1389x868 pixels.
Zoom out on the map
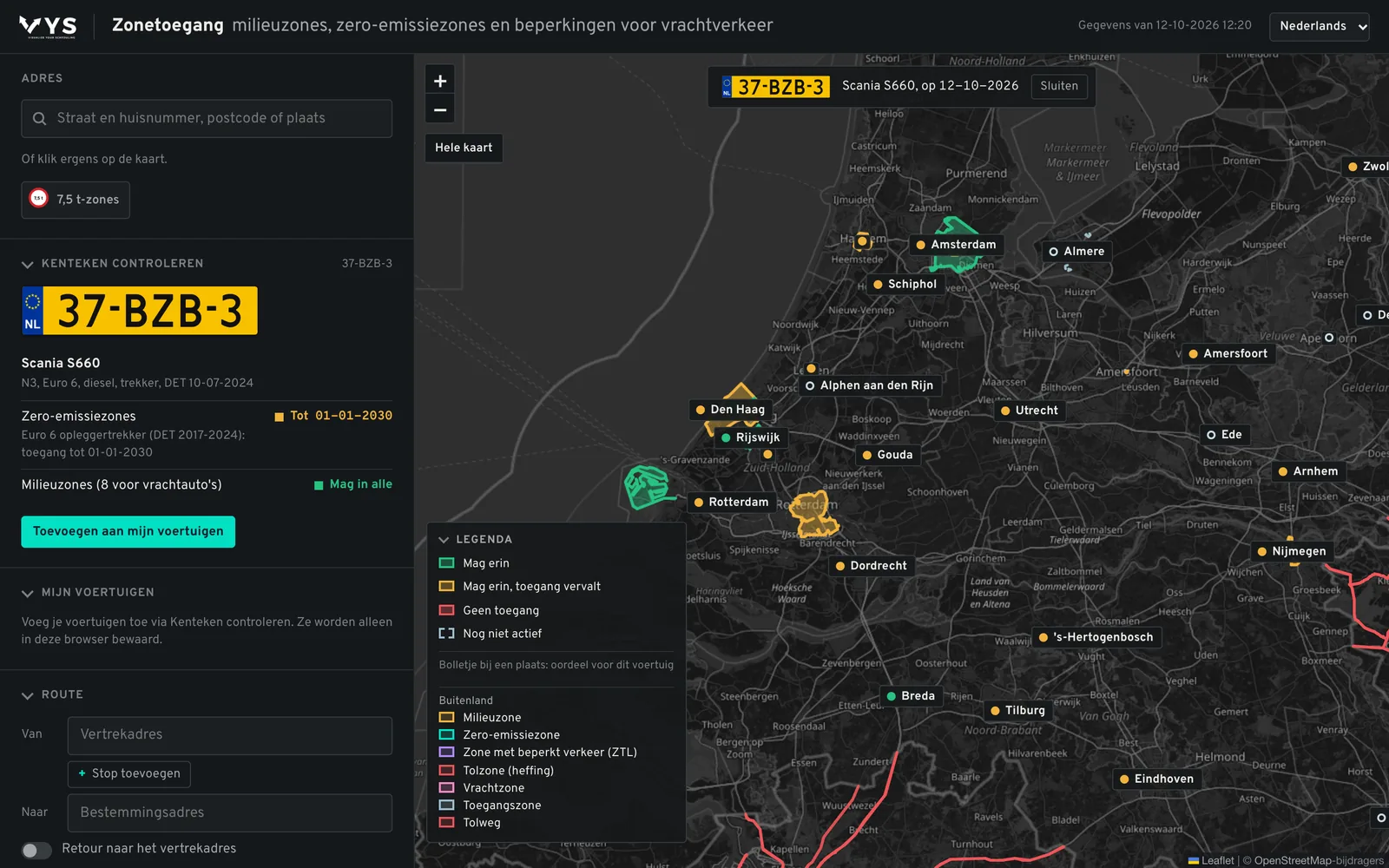pos(440,110)
